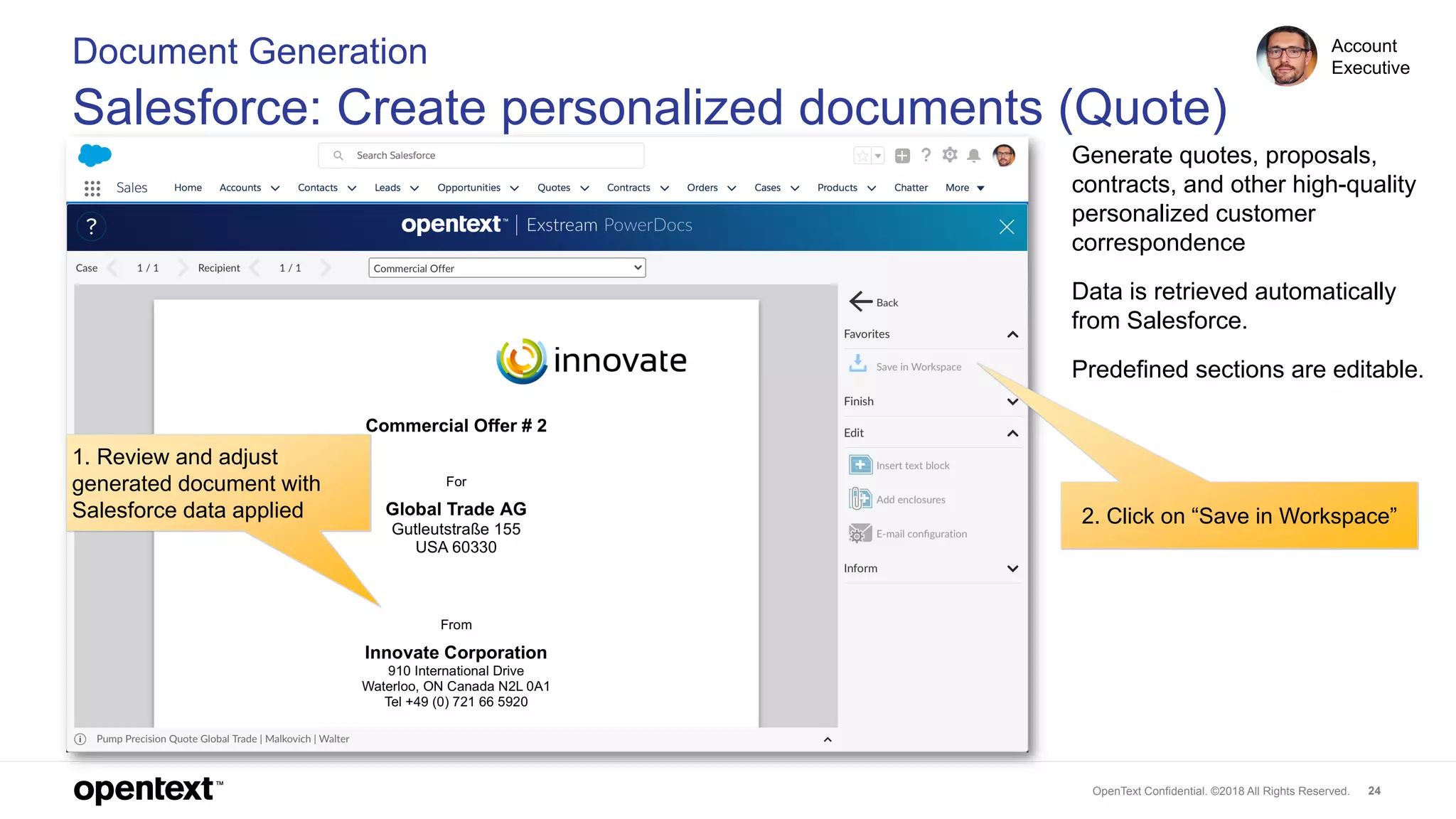This screenshot has height=819, width=1456.
Task: Go to previous case arrow
Action: point(113,268)
